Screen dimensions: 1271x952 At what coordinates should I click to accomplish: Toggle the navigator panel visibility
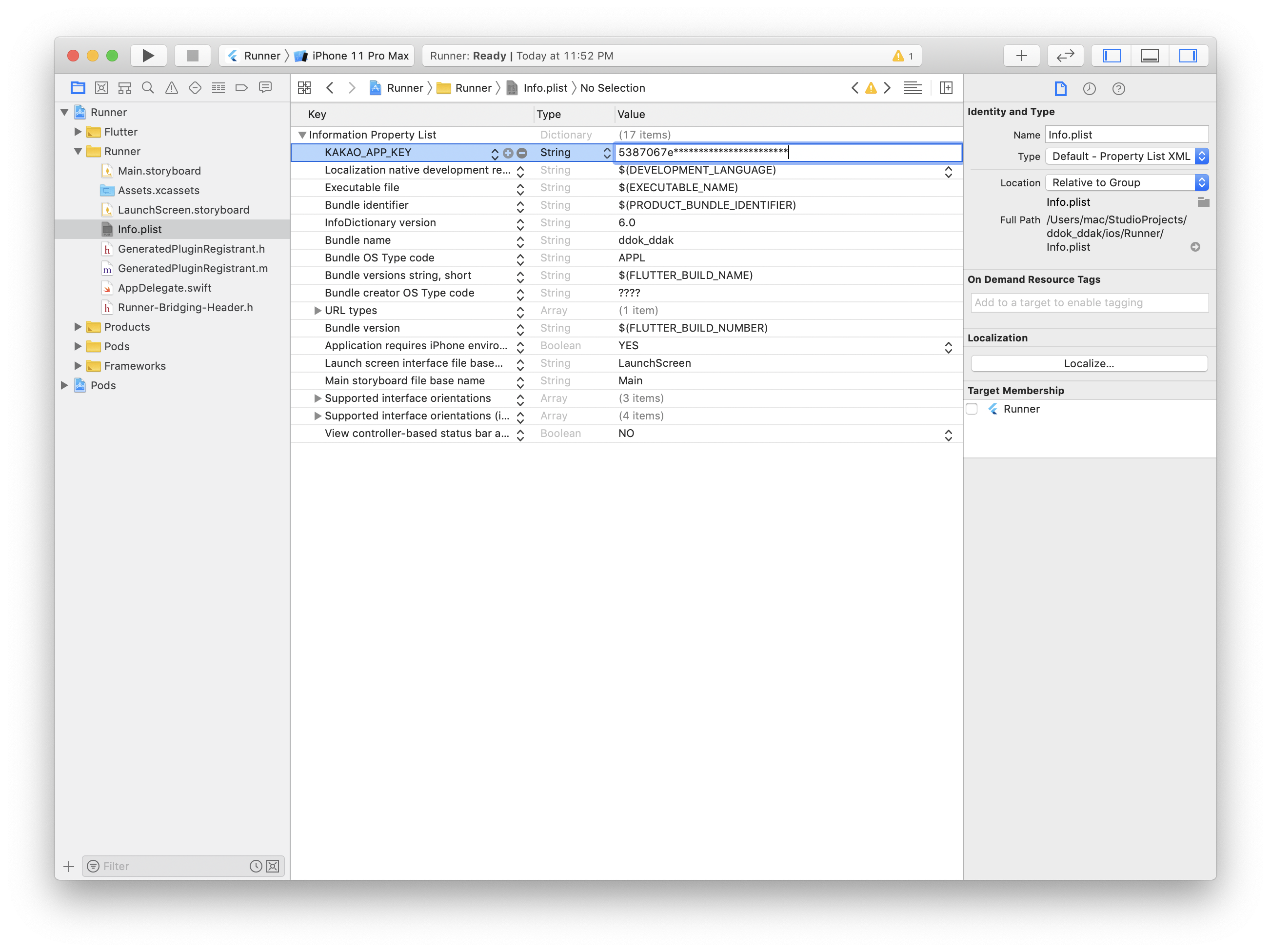pos(1112,56)
